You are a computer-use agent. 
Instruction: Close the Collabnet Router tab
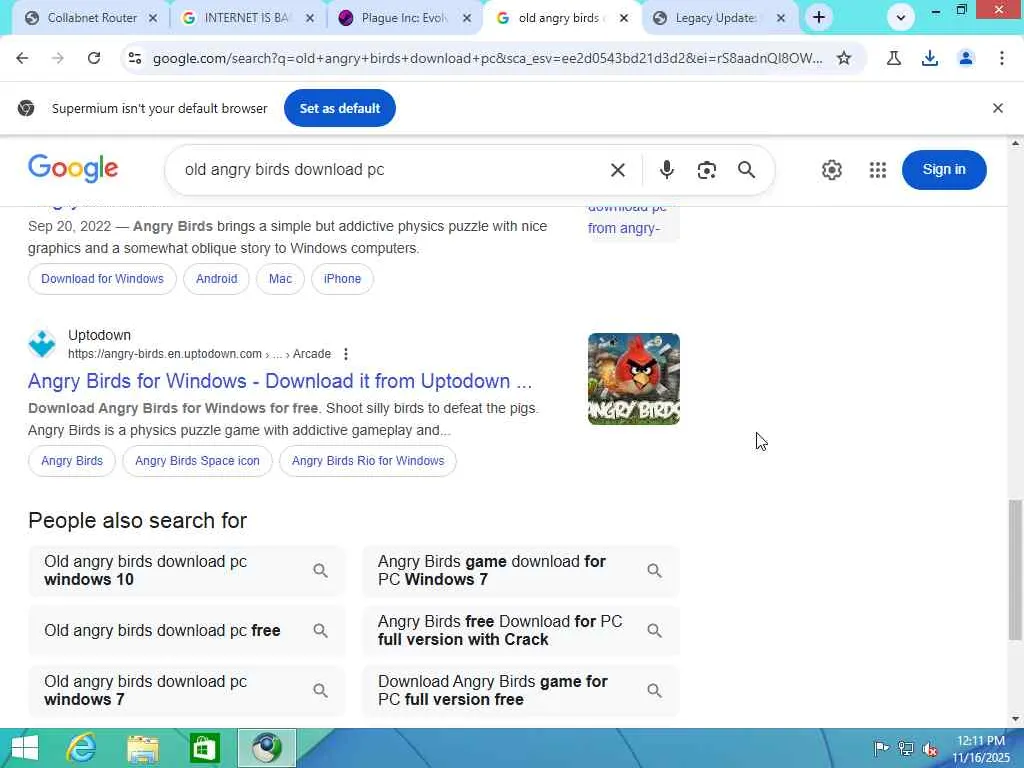(153, 18)
